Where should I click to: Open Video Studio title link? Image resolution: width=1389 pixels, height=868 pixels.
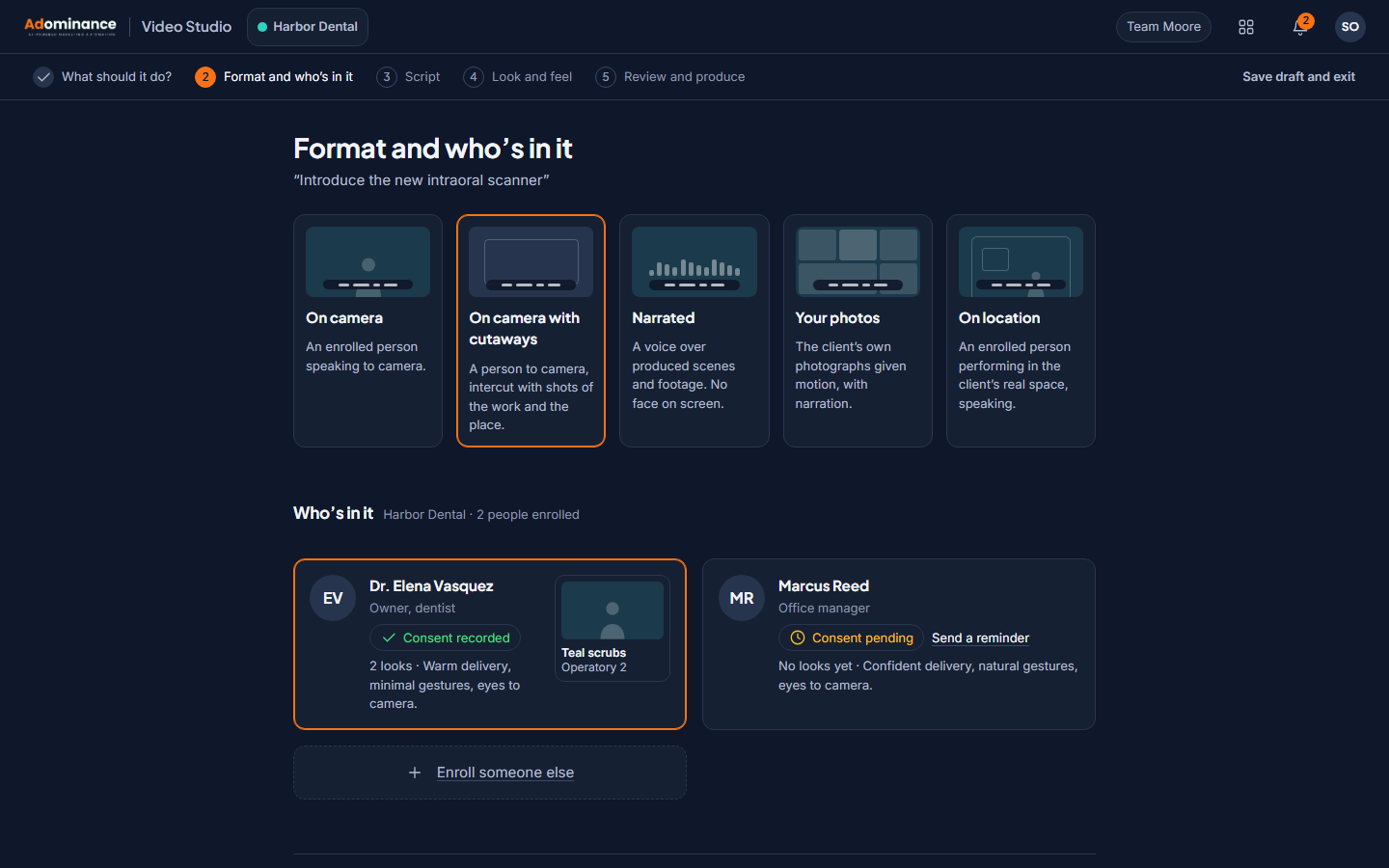186,27
